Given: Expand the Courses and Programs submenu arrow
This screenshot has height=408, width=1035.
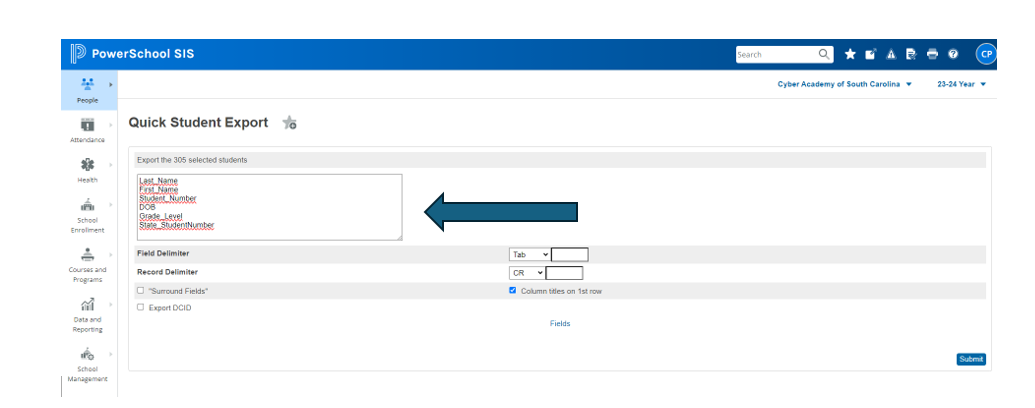Looking at the screenshot, I should (111, 254).
